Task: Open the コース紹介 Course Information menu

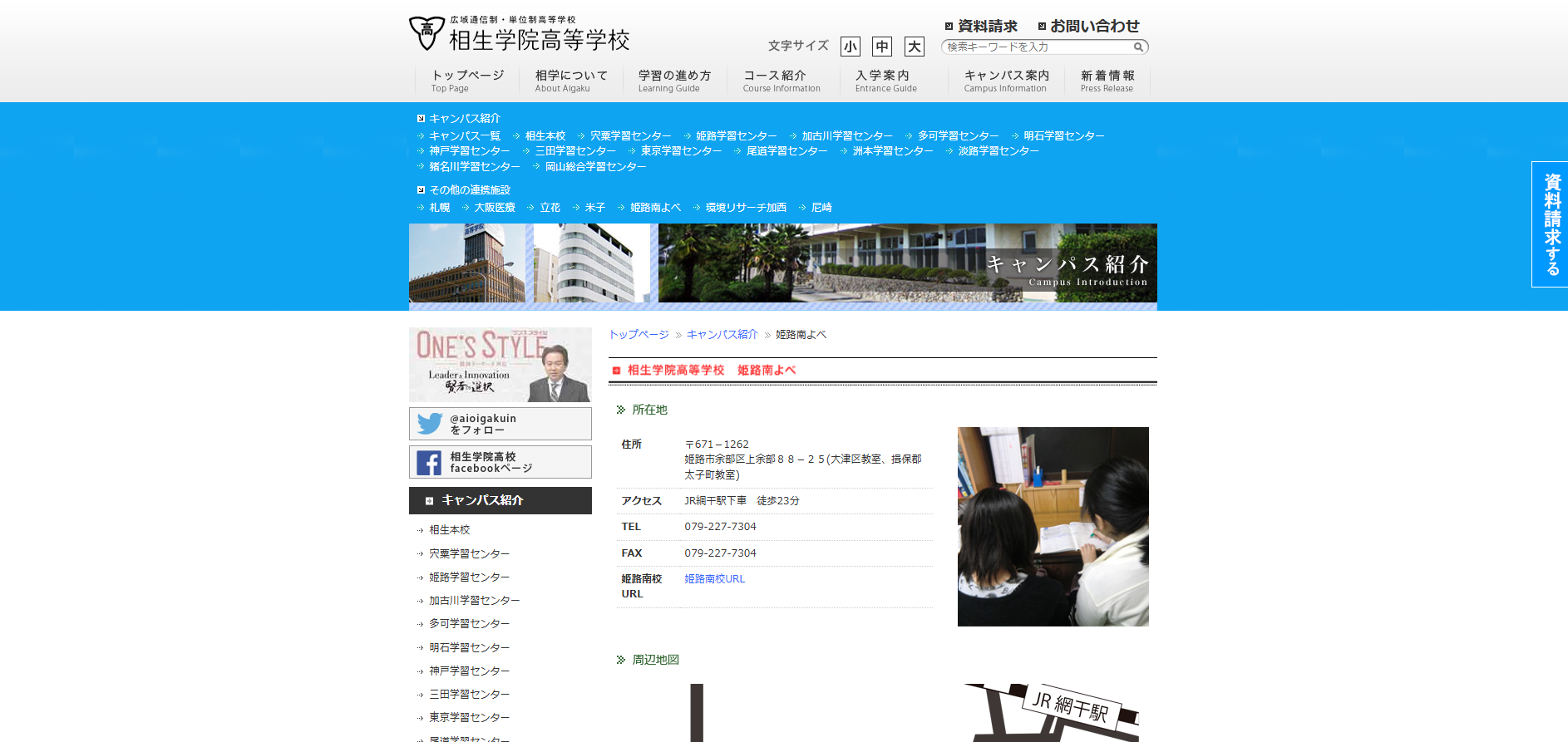Action: coord(781,81)
